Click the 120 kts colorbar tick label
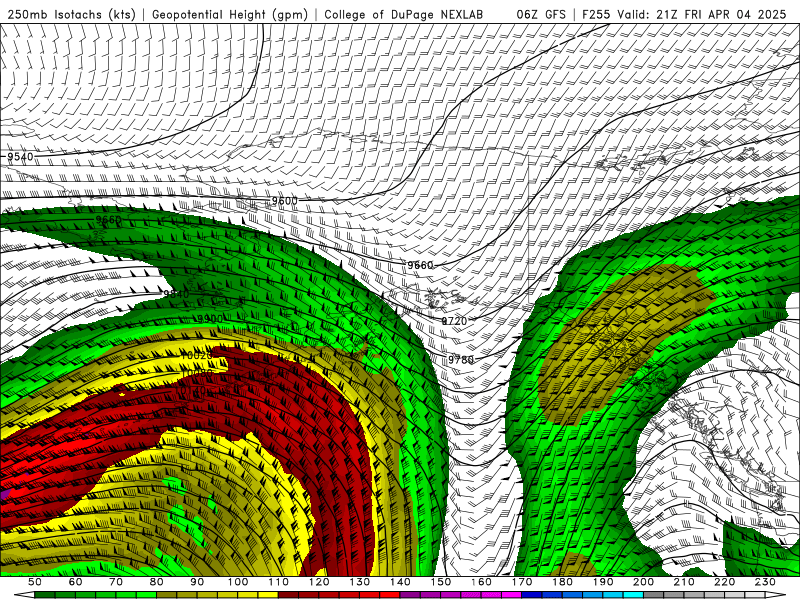This screenshot has height=600, width=800. click(x=319, y=582)
